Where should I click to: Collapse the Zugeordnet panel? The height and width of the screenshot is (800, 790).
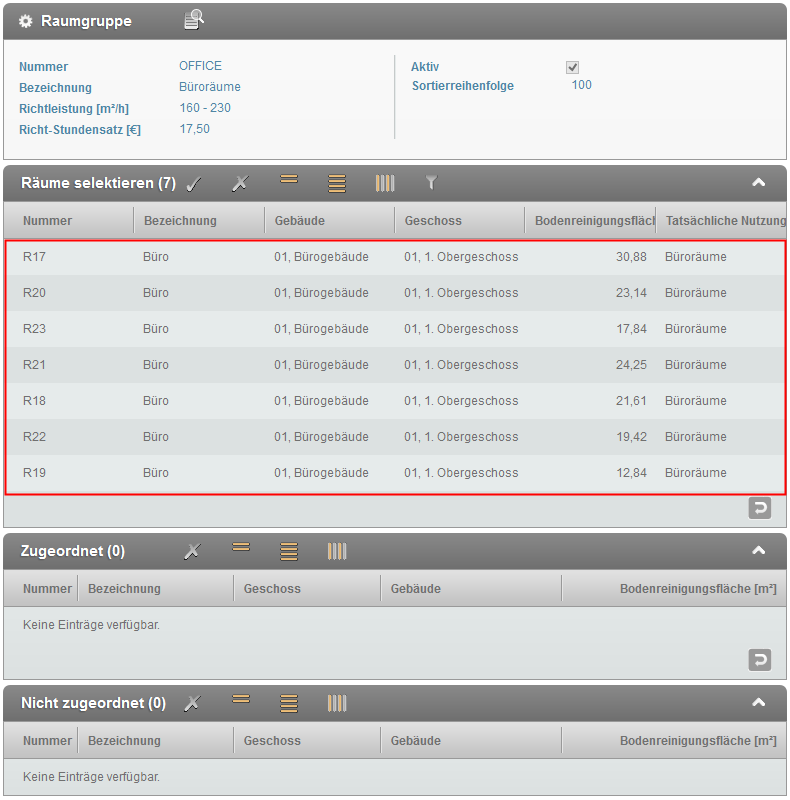[x=758, y=551]
